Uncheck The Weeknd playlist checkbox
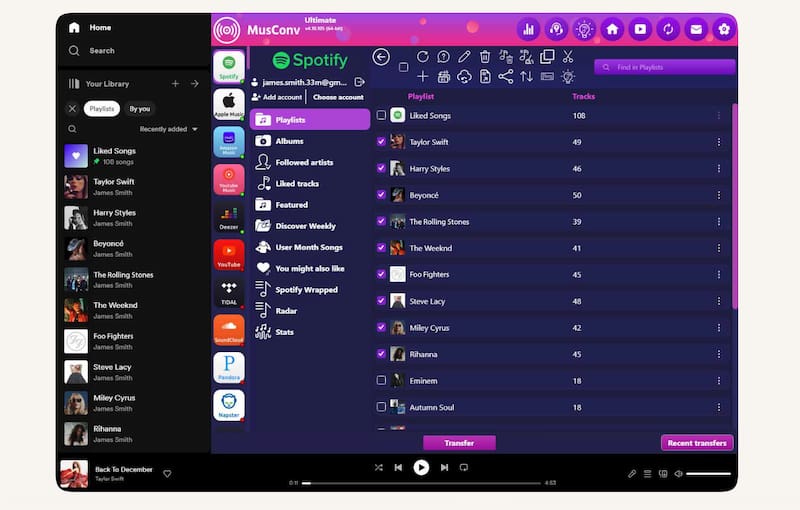The width and height of the screenshot is (800, 510). (381, 248)
